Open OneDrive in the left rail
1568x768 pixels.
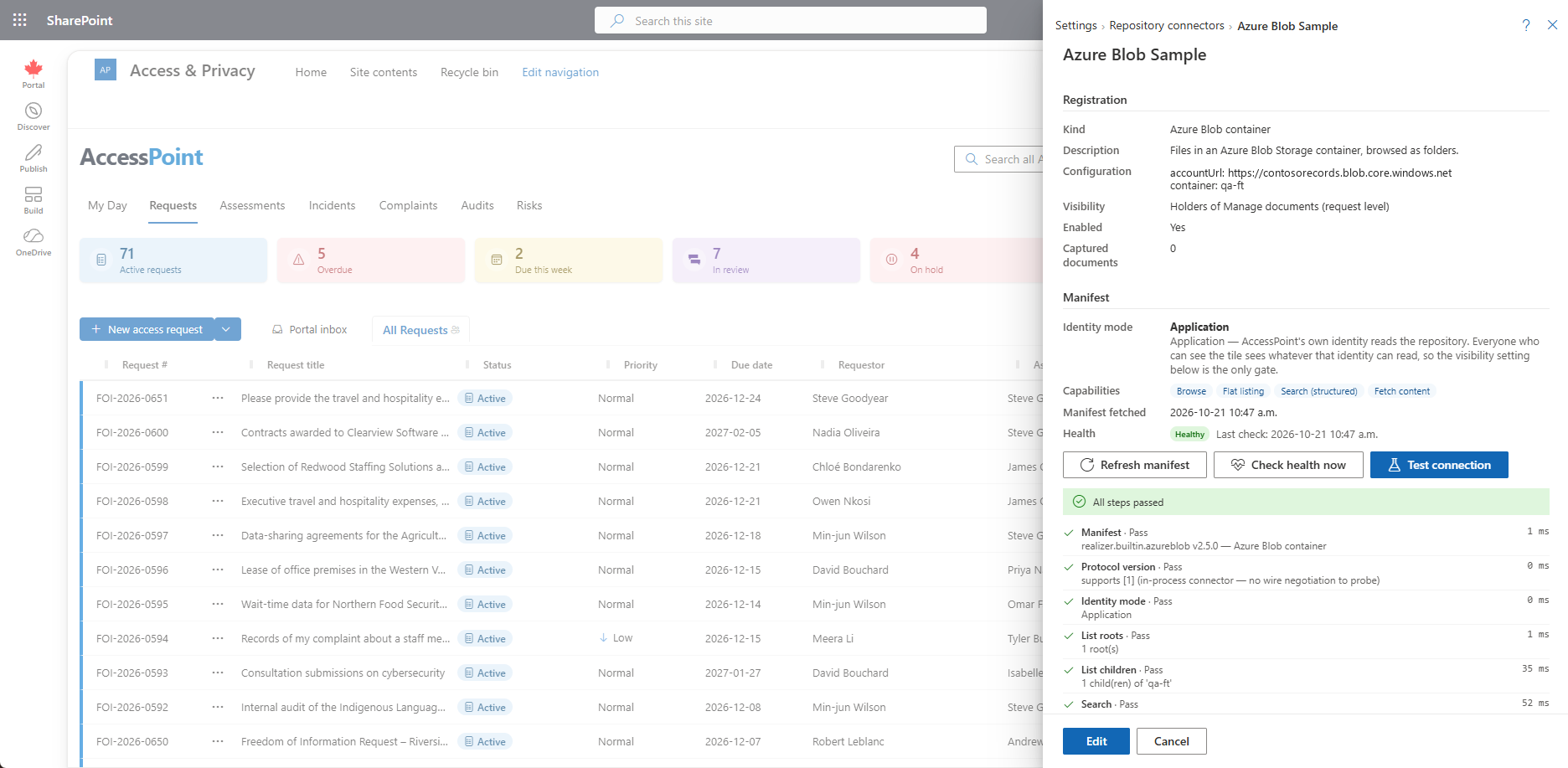(x=34, y=242)
